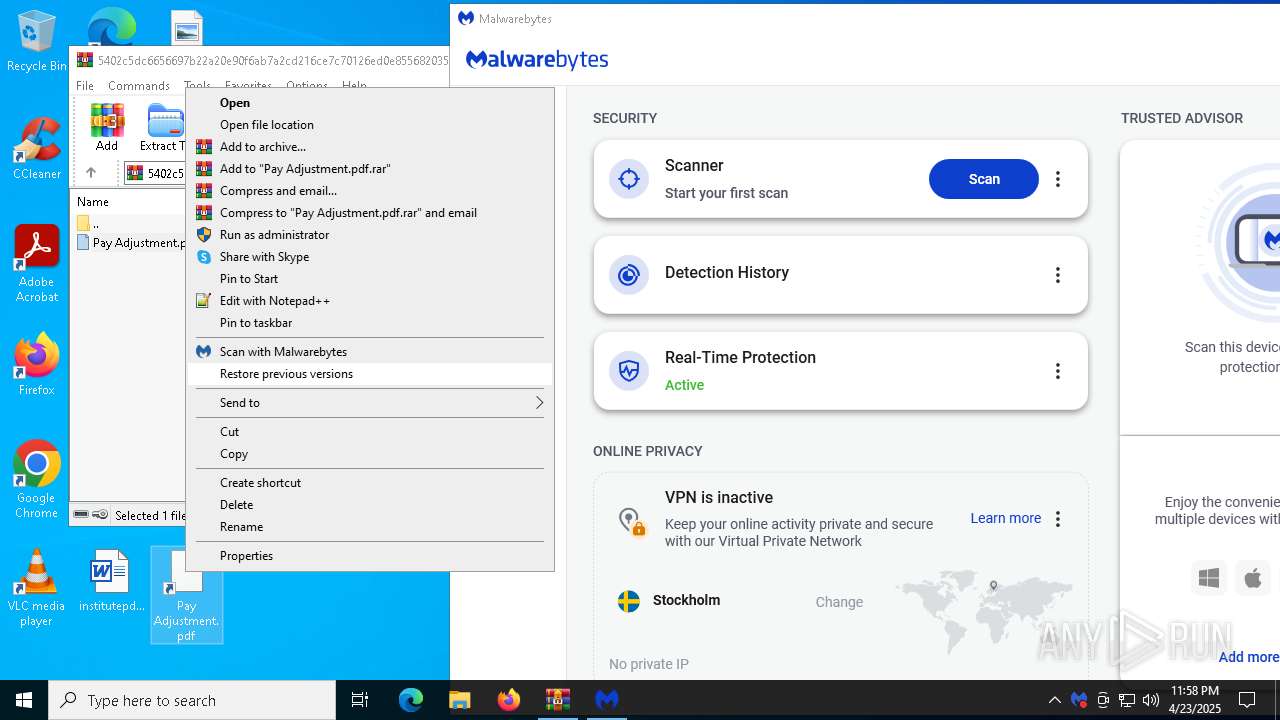
Task: Select Pay Adjustment file in WinRAR list
Action: 130,243
